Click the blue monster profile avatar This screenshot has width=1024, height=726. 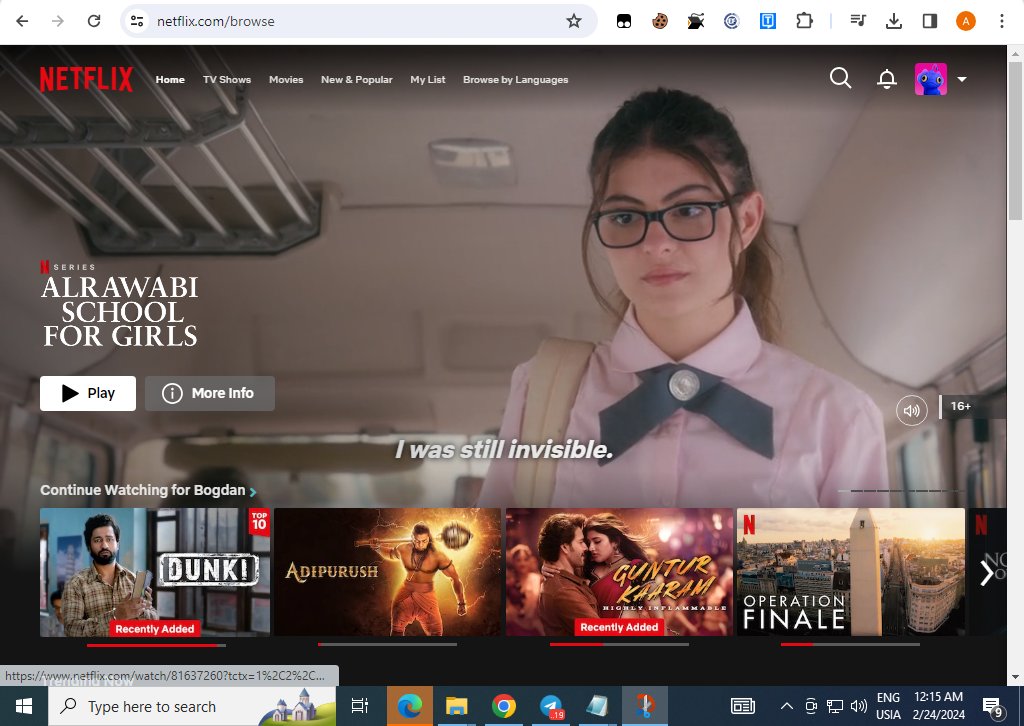click(x=931, y=79)
